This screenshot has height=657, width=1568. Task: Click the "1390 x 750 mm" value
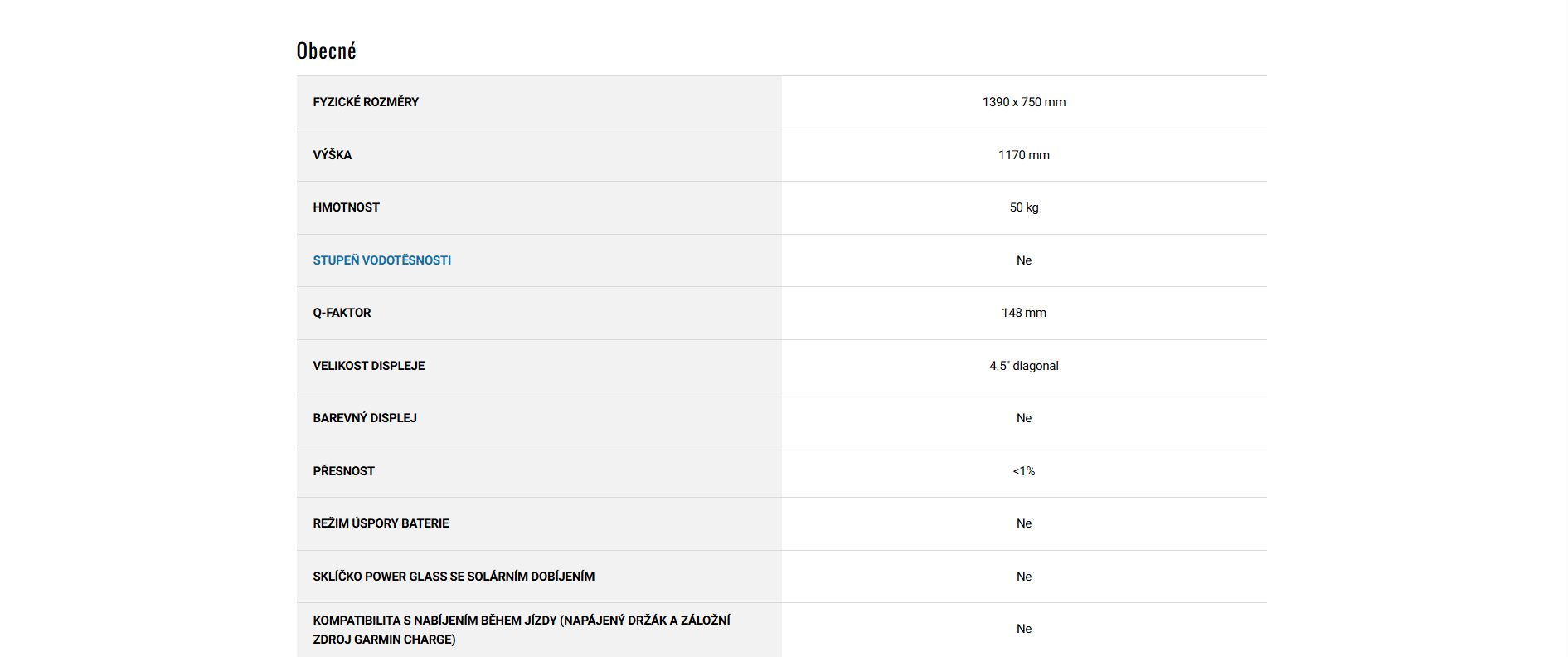click(x=1023, y=102)
